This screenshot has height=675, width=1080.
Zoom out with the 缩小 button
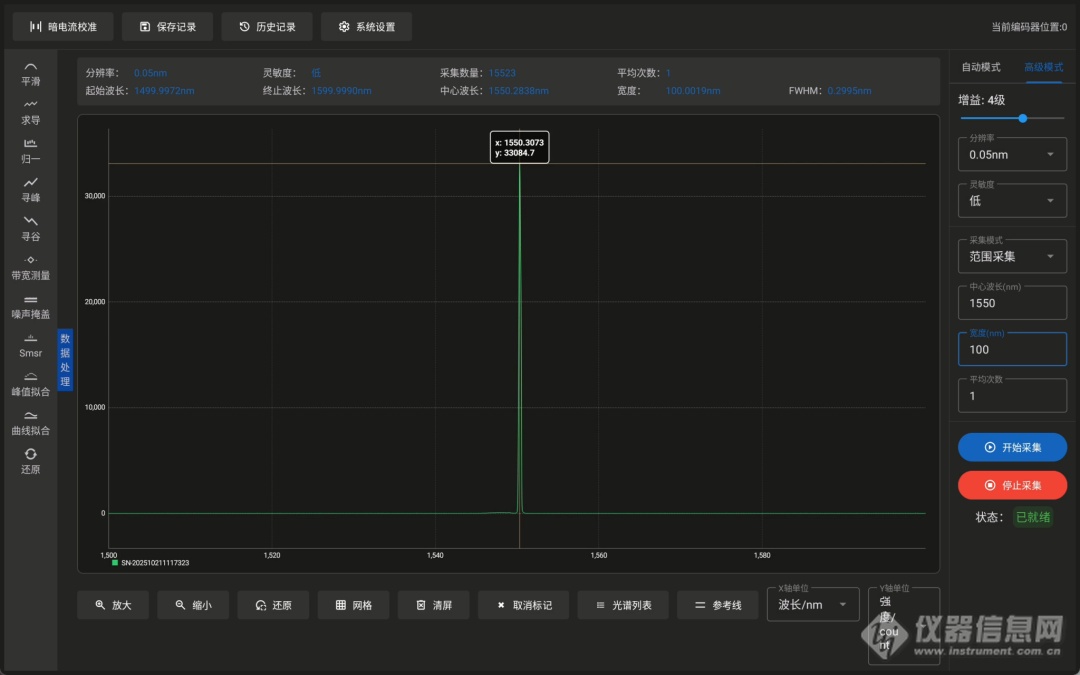click(193, 605)
